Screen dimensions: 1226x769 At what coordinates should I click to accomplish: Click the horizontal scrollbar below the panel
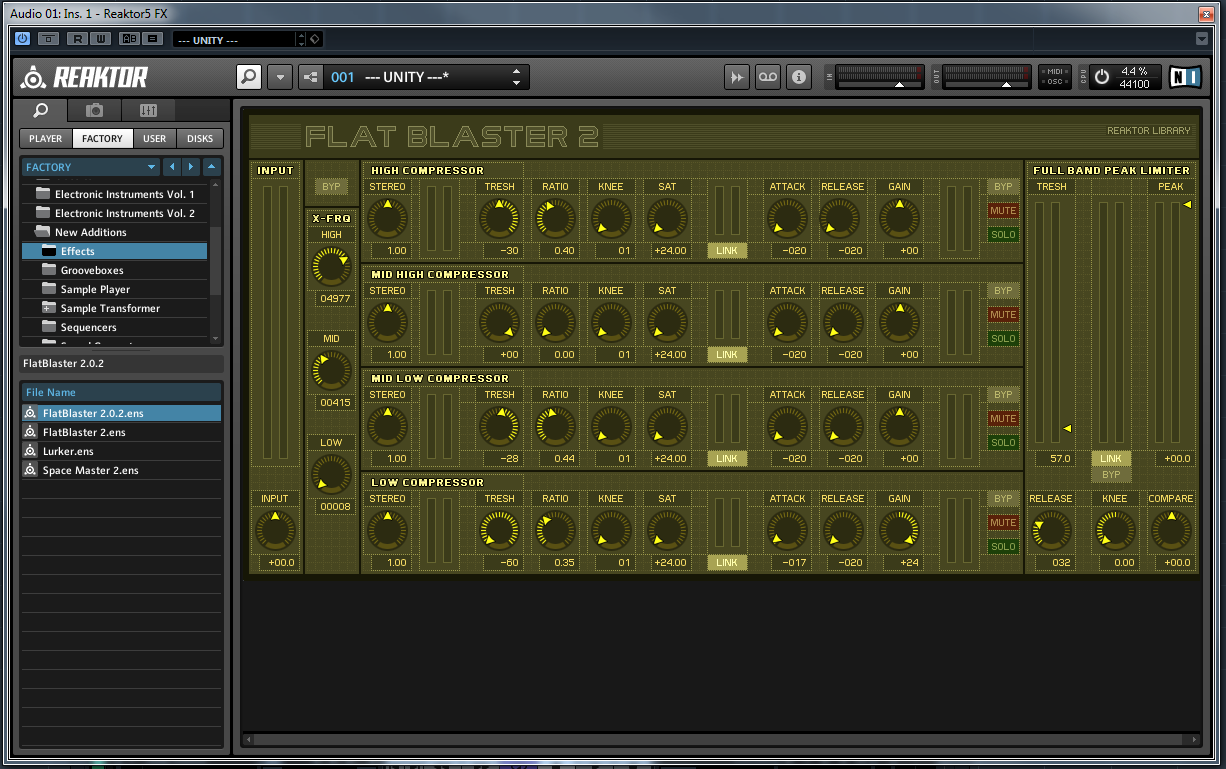point(721,740)
